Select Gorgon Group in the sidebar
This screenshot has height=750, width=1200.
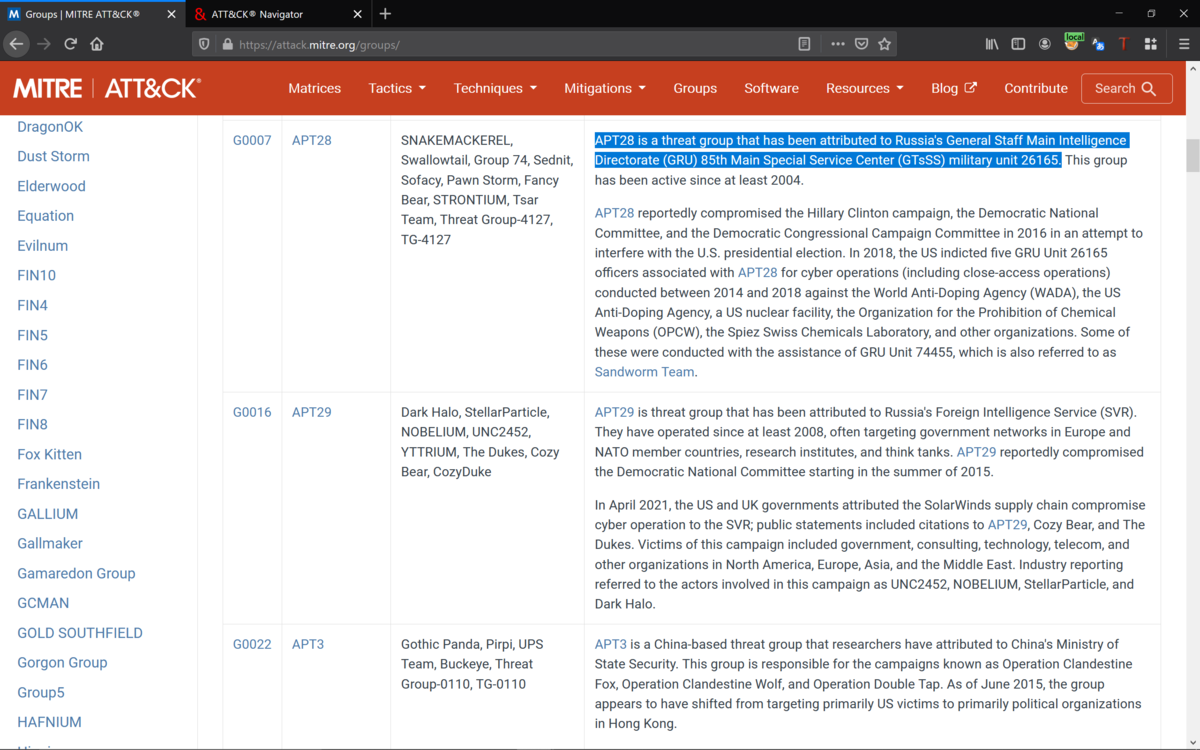point(62,662)
